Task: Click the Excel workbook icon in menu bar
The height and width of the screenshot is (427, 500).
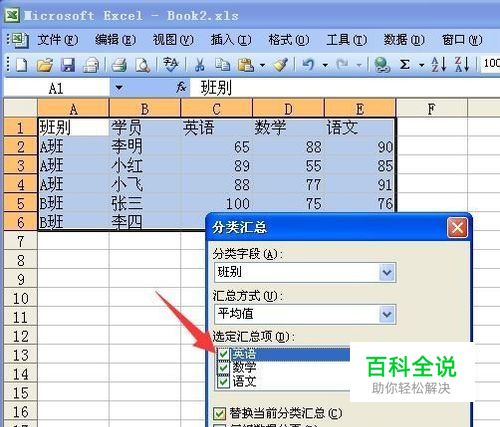Action: [x=19, y=40]
